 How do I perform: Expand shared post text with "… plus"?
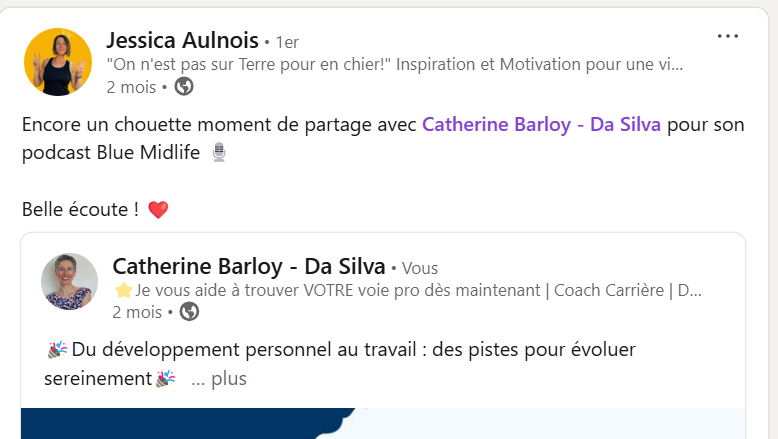point(219,379)
